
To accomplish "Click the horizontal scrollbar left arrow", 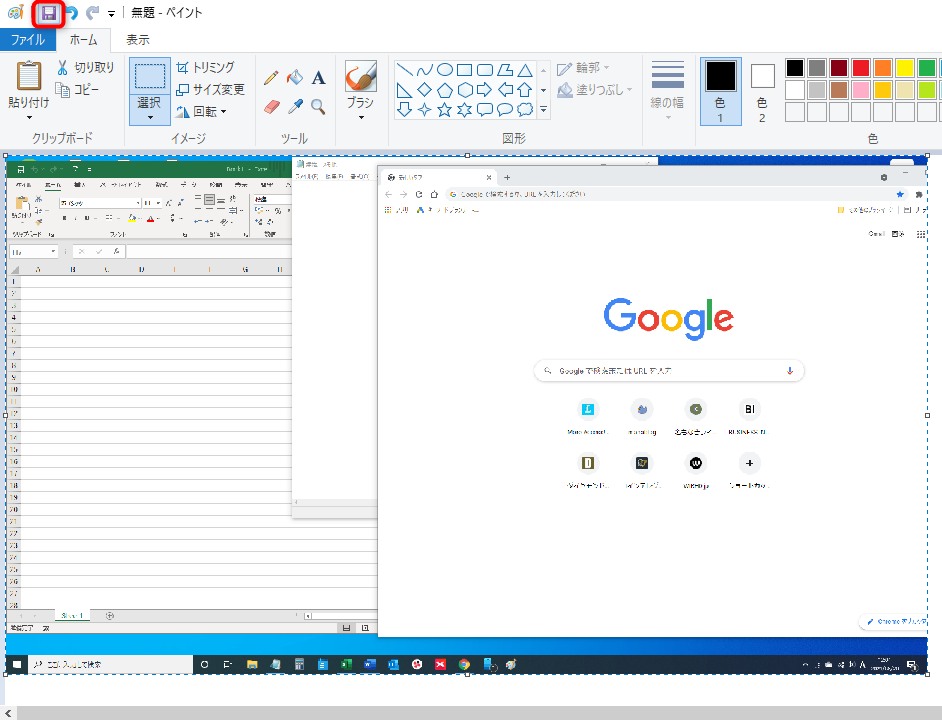I will pos(8,713).
